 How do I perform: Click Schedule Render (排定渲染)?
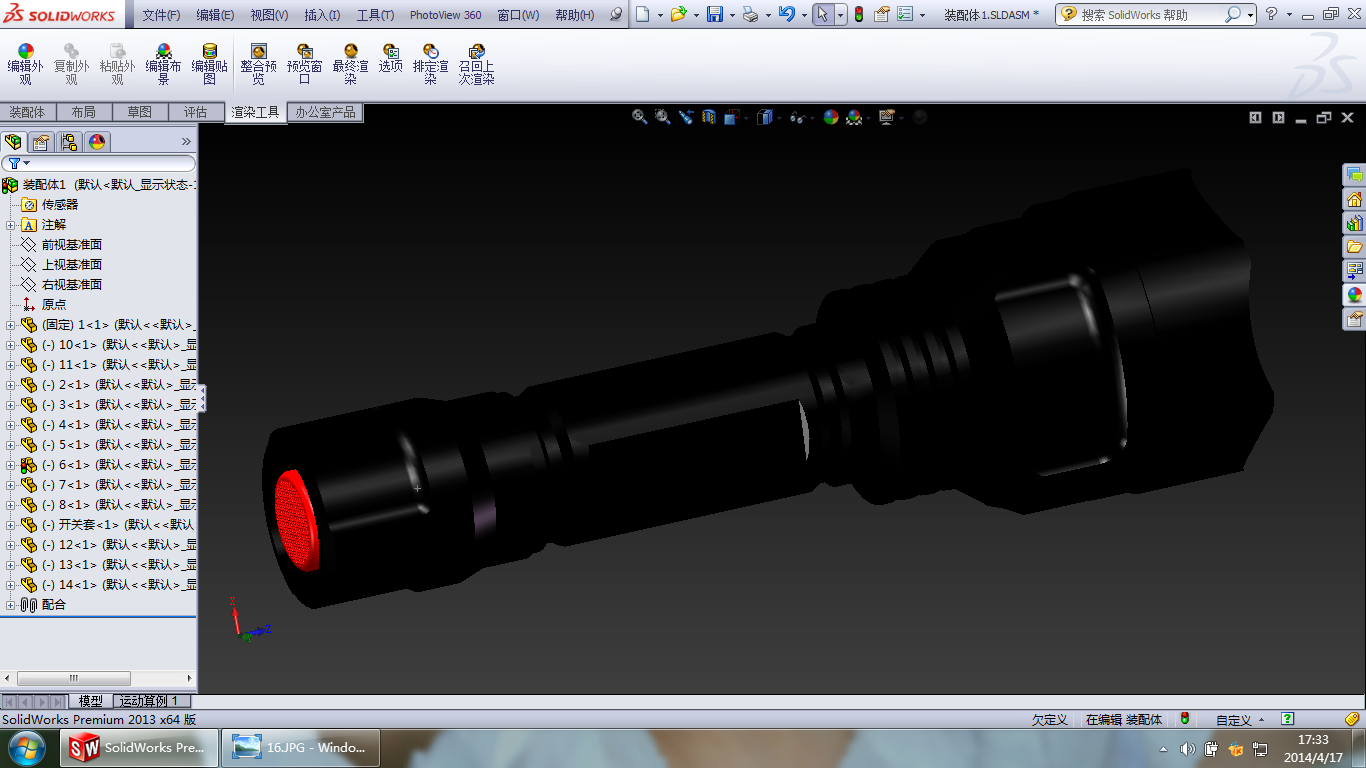(x=430, y=64)
